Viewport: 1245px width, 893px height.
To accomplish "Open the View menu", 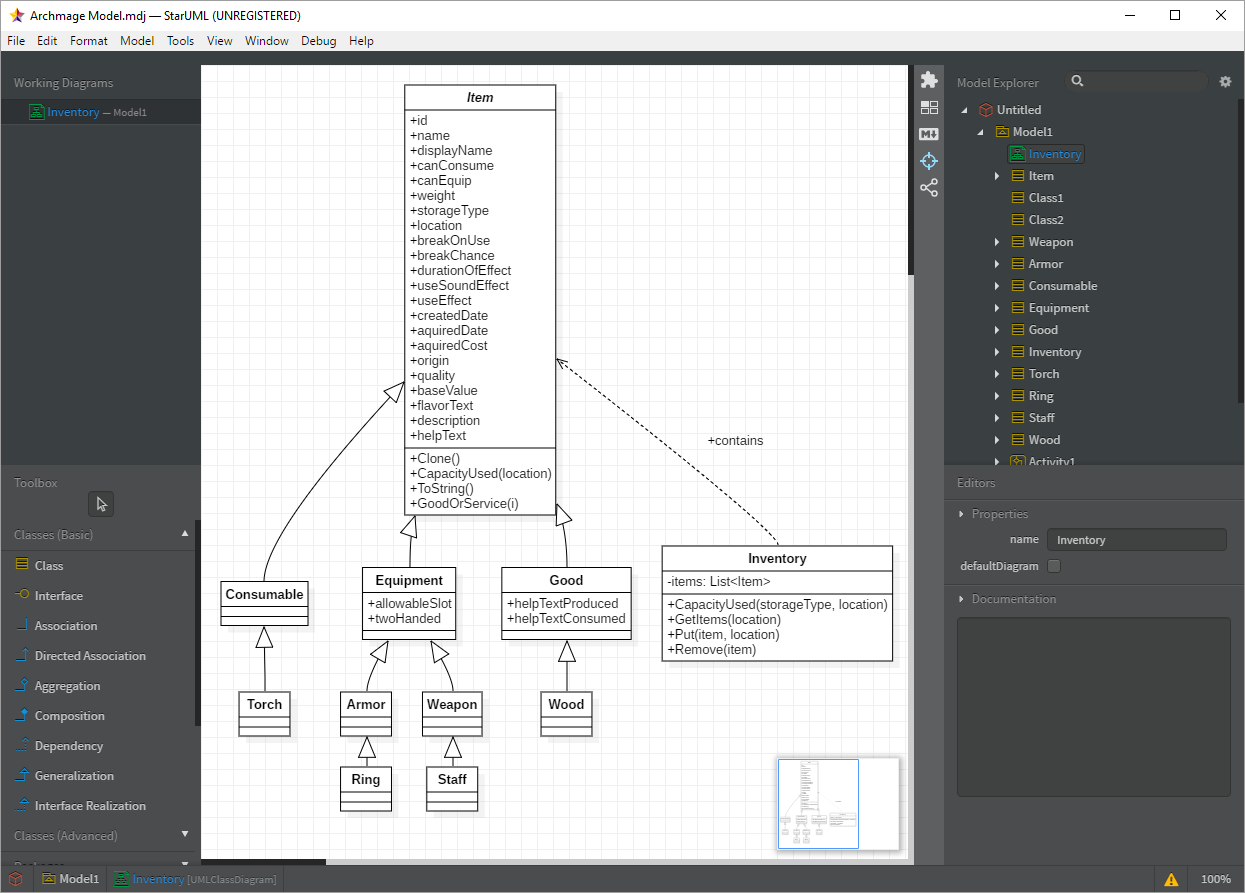I will 220,41.
